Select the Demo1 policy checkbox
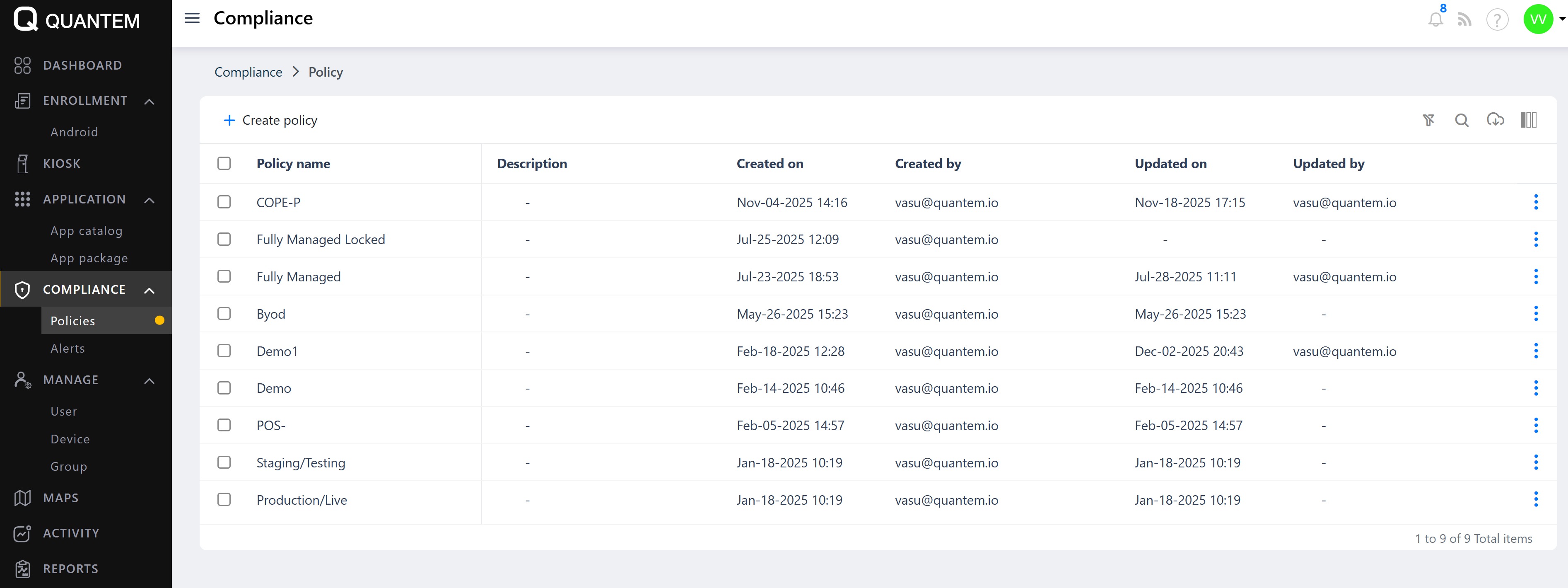This screenshot has width=1568, height=588. coord(224,351)
